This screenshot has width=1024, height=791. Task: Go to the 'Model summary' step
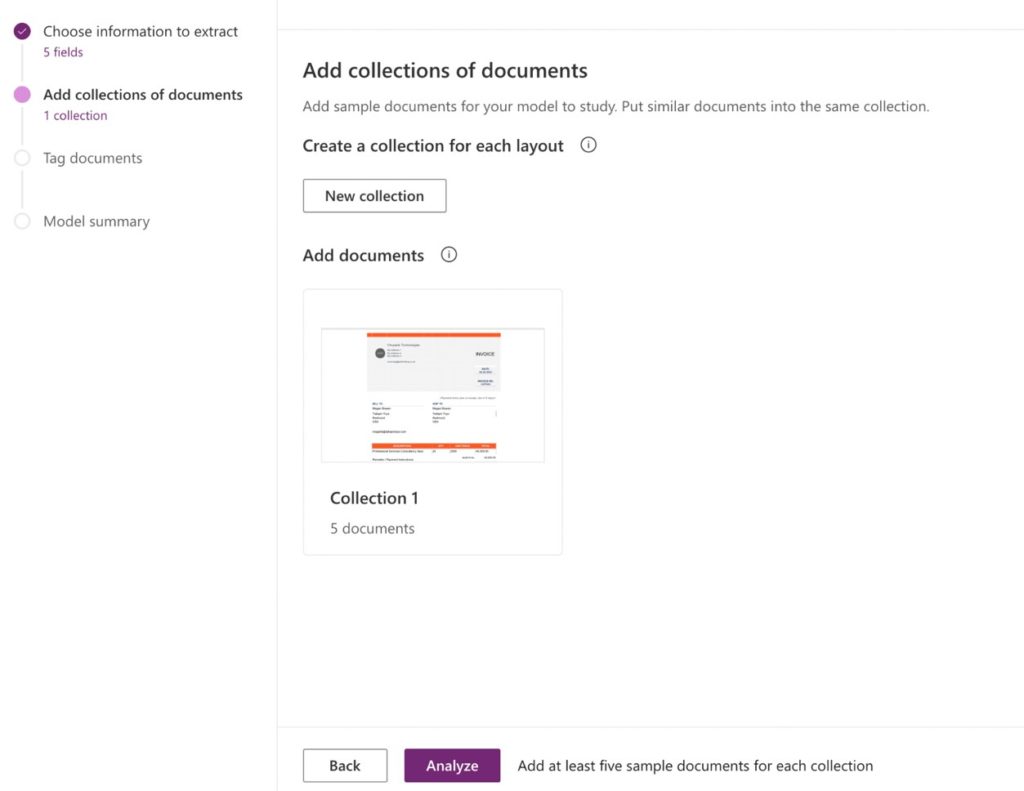click(x=97, y=221)
